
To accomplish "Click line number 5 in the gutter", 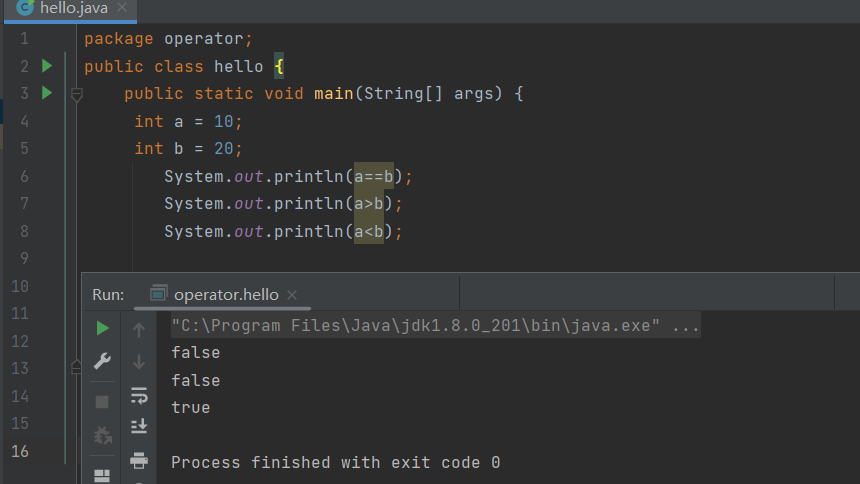I will pyautogui.click(x=24, y=148).
